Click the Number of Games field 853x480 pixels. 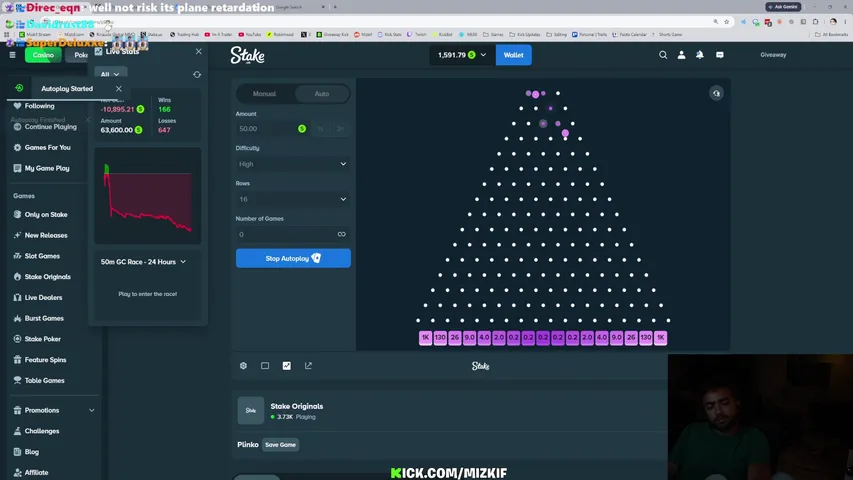(x=293, y=235)
